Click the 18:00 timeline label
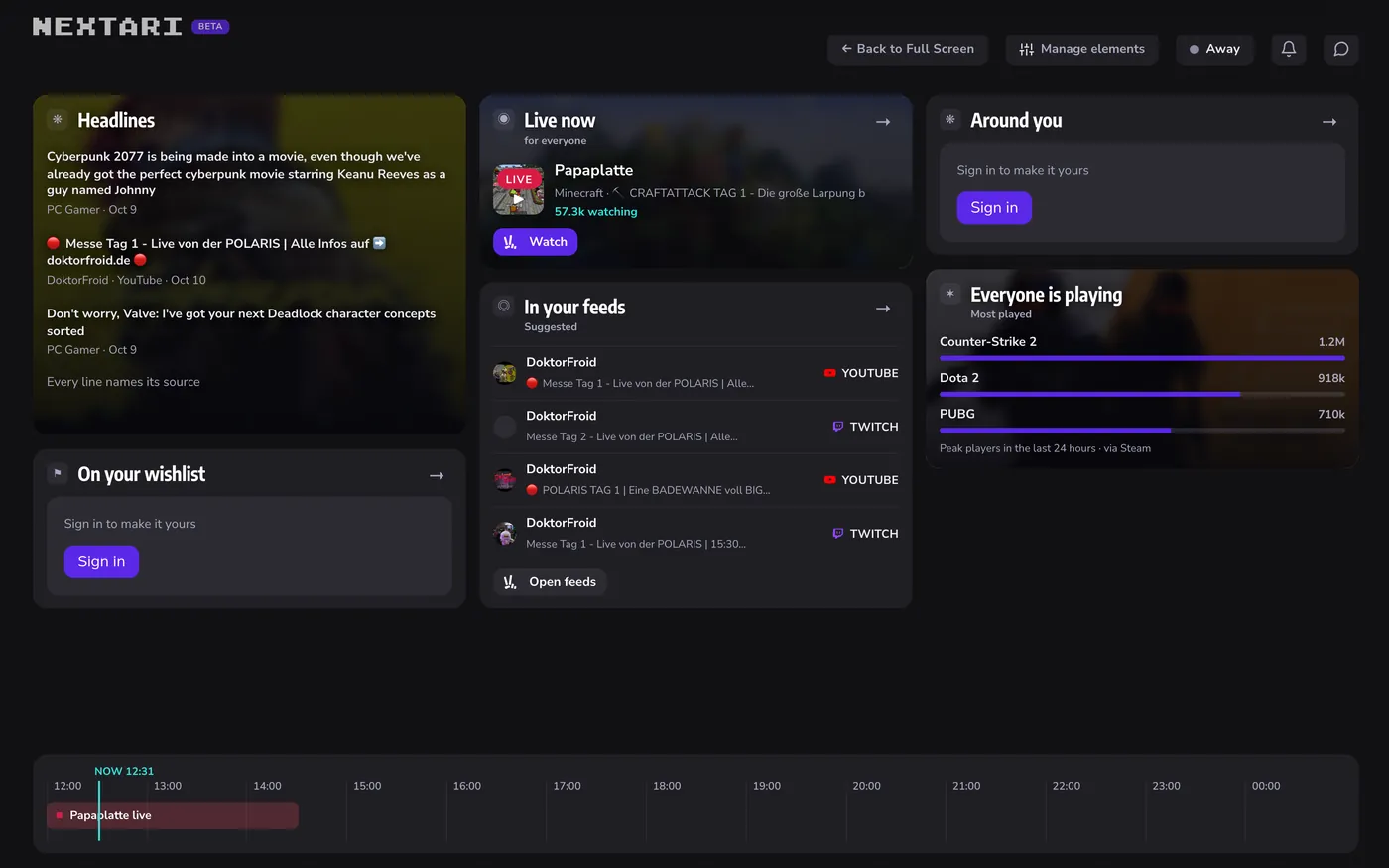 (x=667, y=786)
